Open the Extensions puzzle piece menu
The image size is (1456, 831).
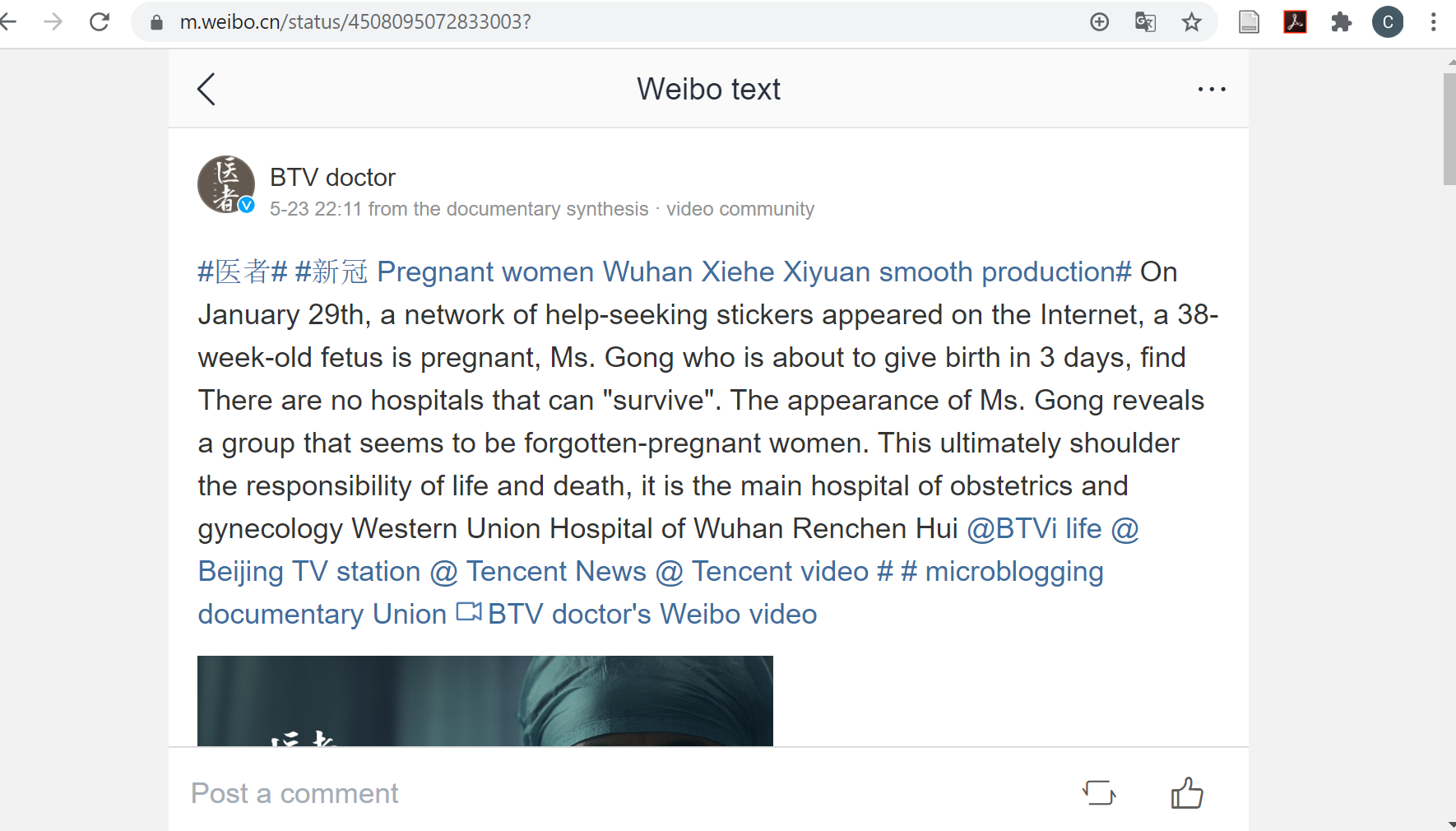(x=1341, y=21)
